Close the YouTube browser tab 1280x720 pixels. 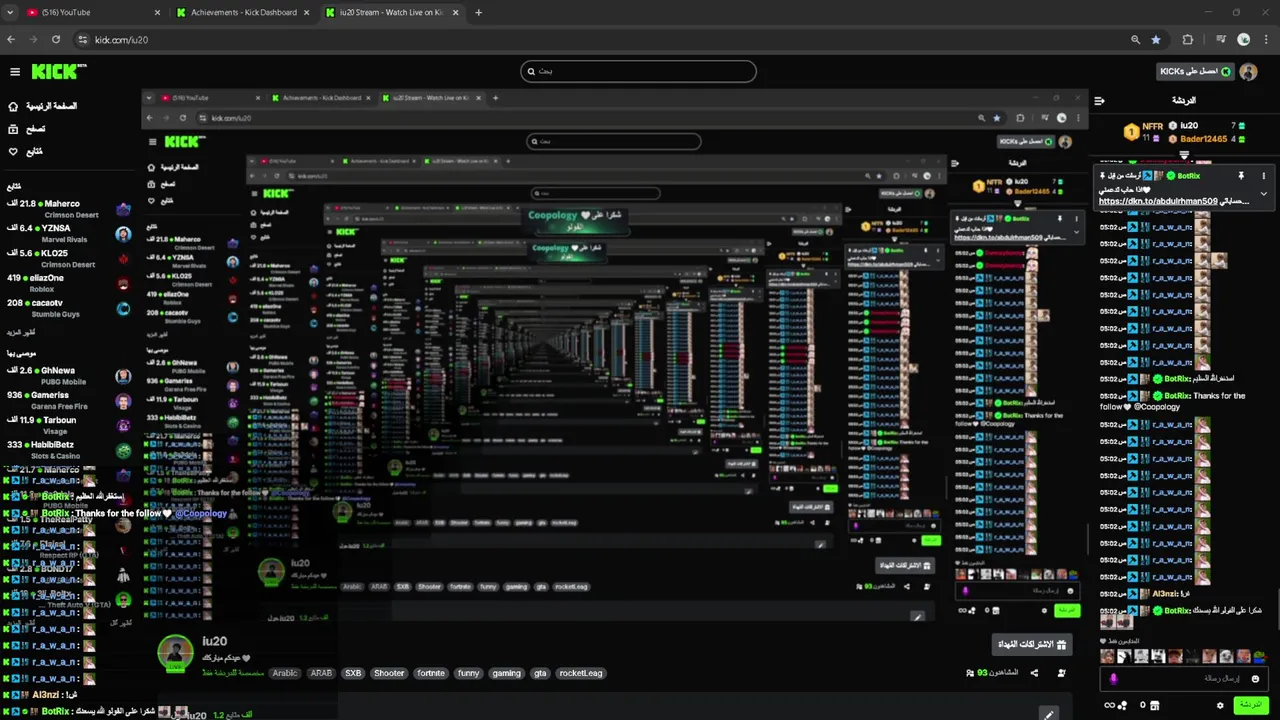coord(157,12)
